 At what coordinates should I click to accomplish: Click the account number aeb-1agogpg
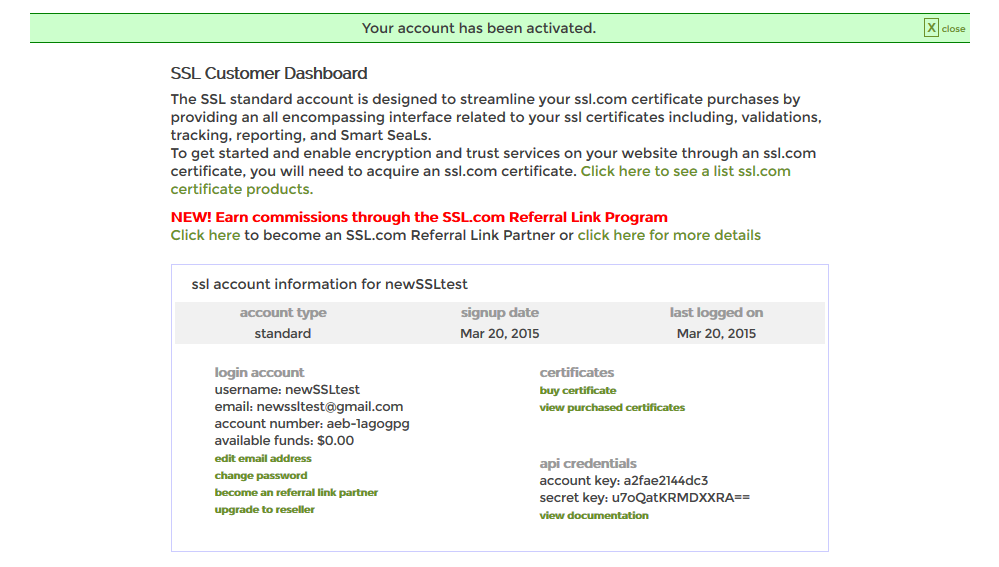point(368,424)
